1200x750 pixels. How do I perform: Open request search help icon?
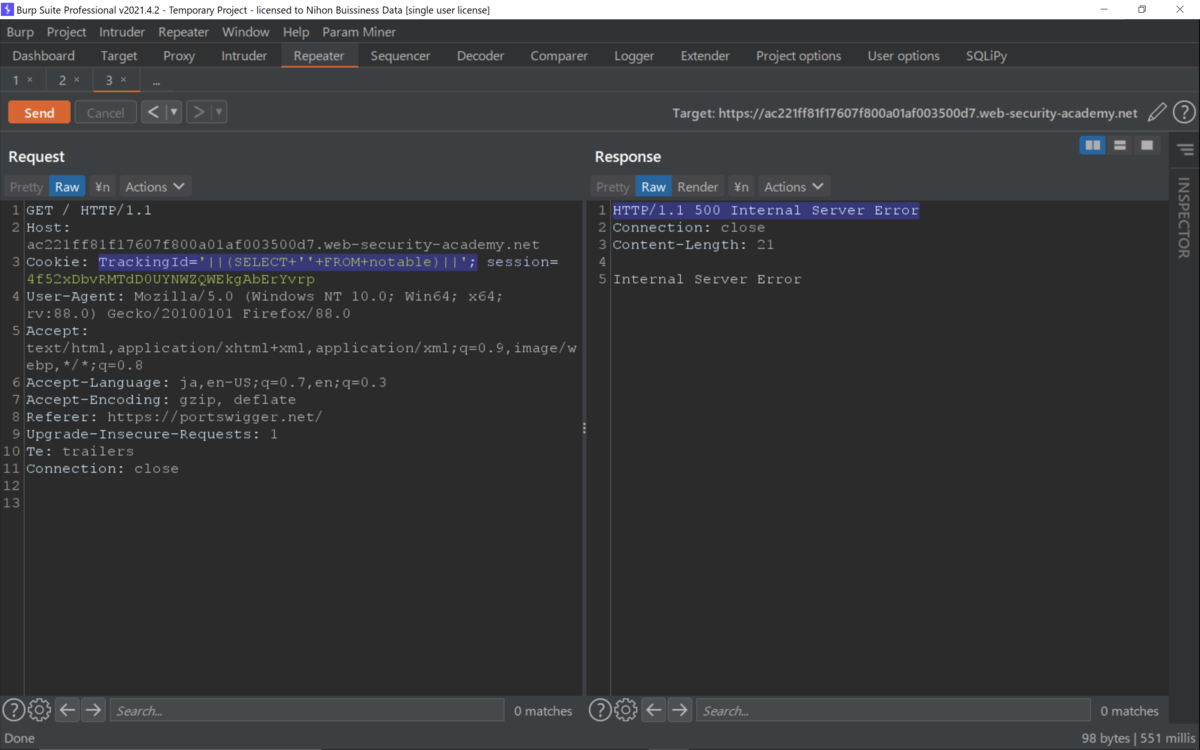click(x=13, y=710)
